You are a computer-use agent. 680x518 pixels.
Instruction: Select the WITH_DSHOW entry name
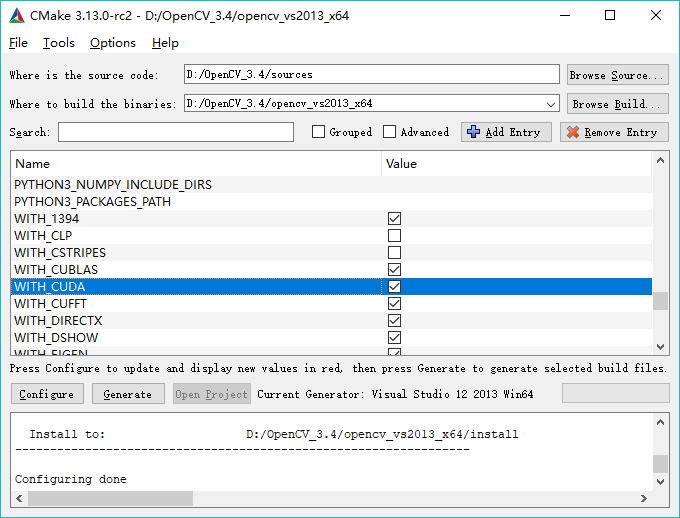click(x=56, y=337)
